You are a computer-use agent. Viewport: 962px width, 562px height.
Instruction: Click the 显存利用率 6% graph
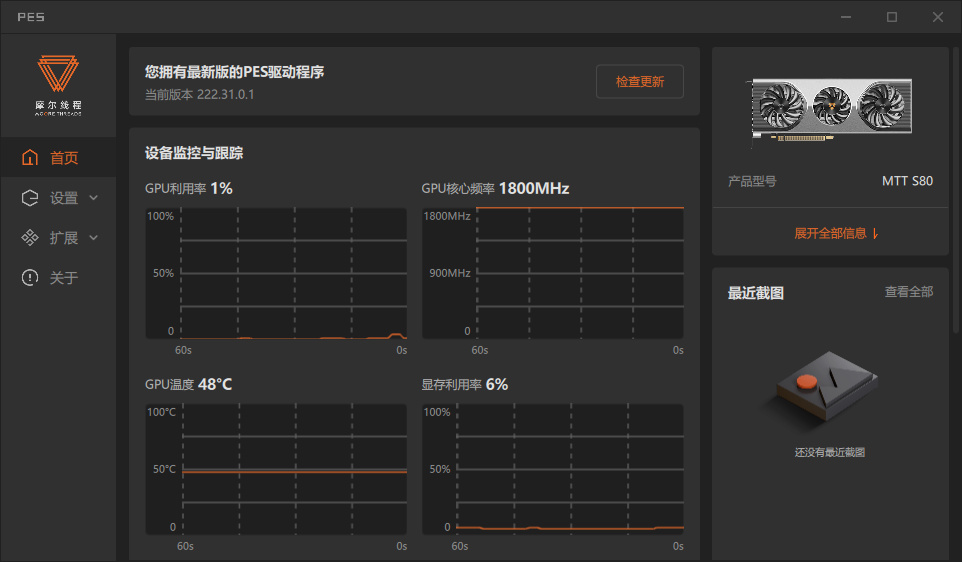click(553, 469)
